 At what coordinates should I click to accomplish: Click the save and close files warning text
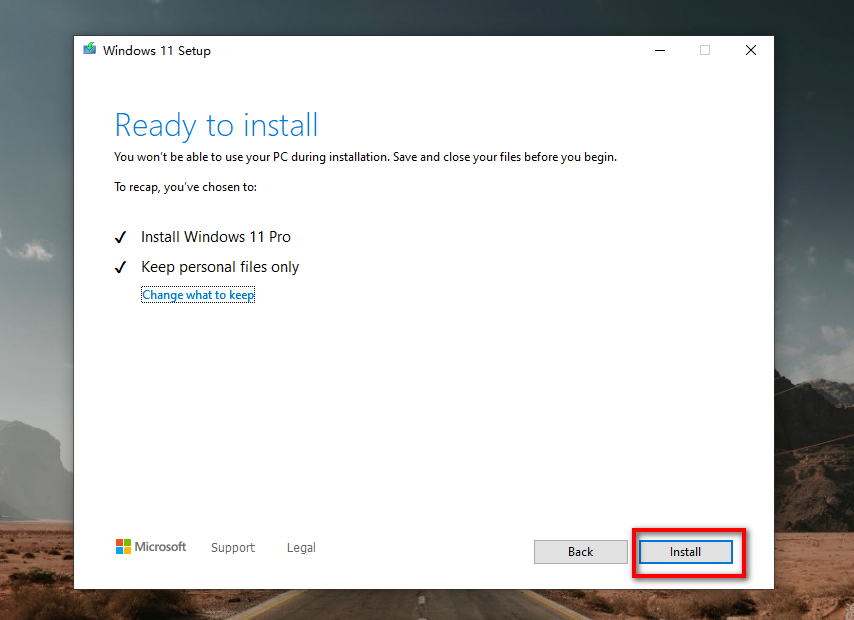(365, 157)
